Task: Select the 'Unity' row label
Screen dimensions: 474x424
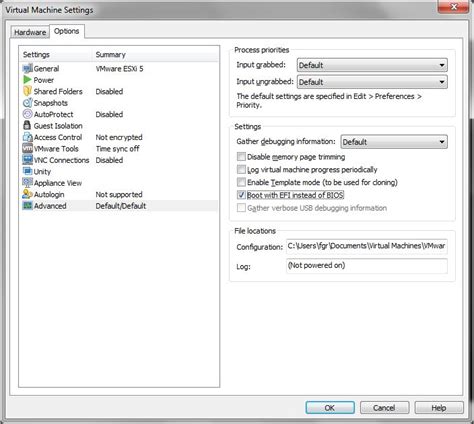Action: (42, 172)
